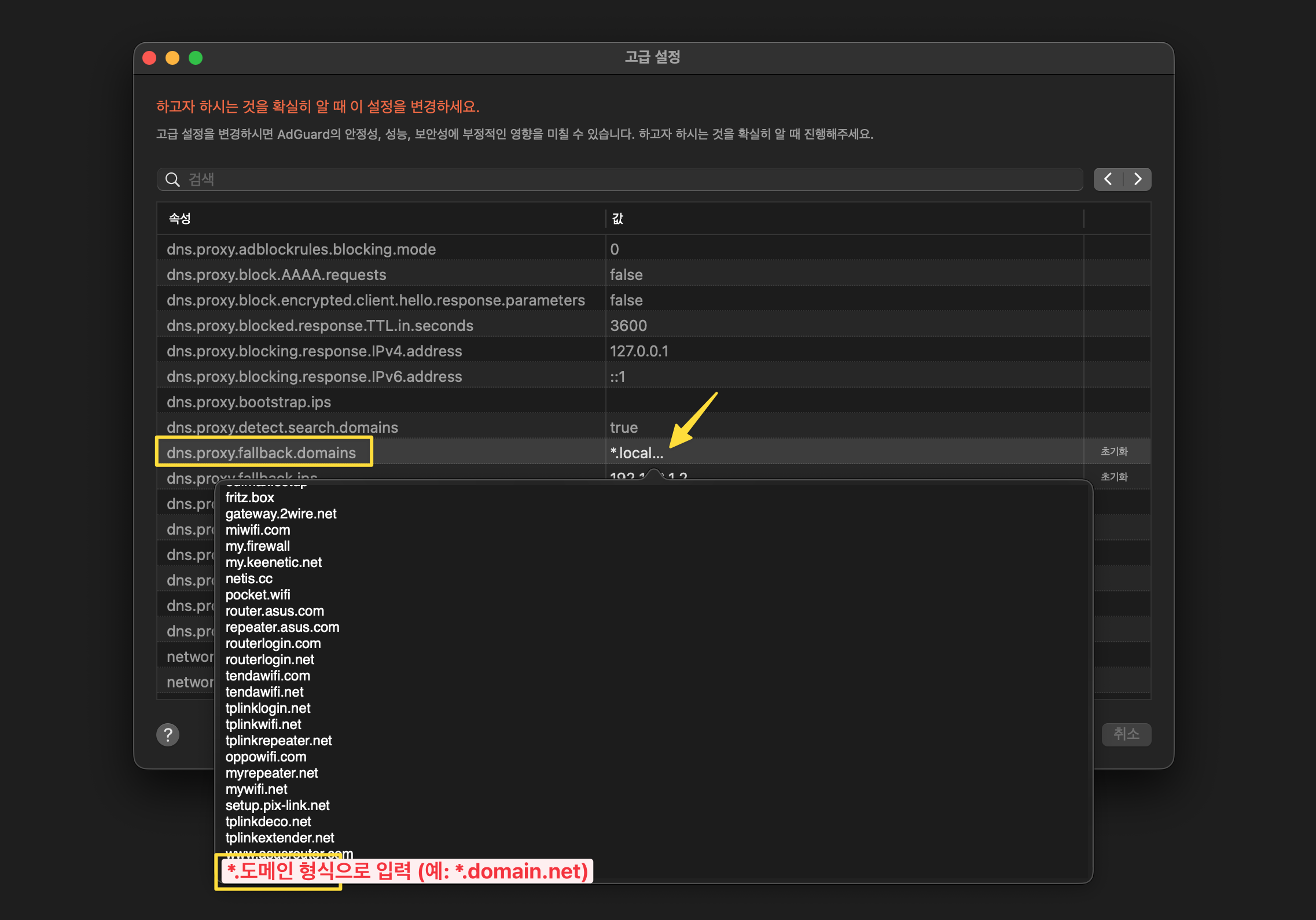The height and width of the screenshot is (920, 1316).
Task: Click my.keenetic.net in the domain list
Action: 273,562
